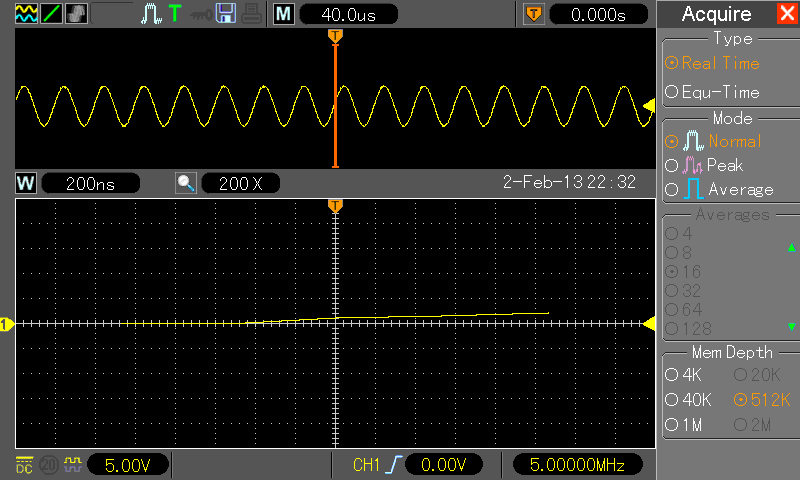This screenshot has height=480, width=800.
Task: Click the floppy disk save icon
Action: coord(226,14)
